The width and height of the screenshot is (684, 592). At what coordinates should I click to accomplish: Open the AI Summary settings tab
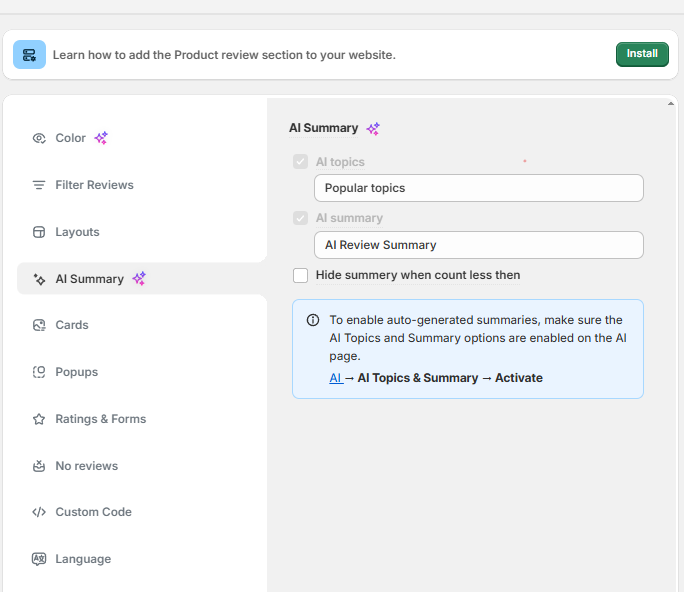[x=90, y=279]
